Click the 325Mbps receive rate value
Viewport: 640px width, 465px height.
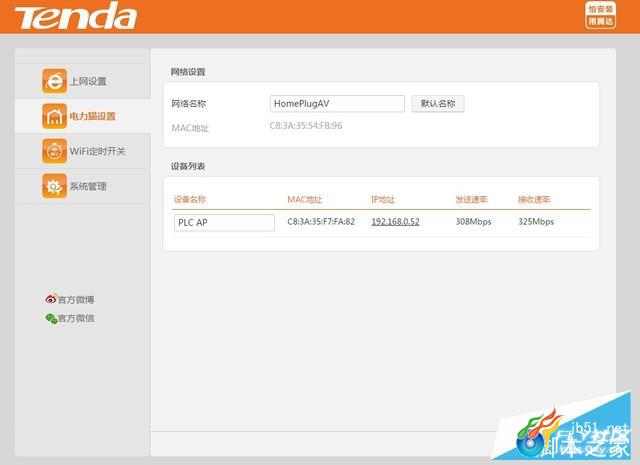(536, 222)
